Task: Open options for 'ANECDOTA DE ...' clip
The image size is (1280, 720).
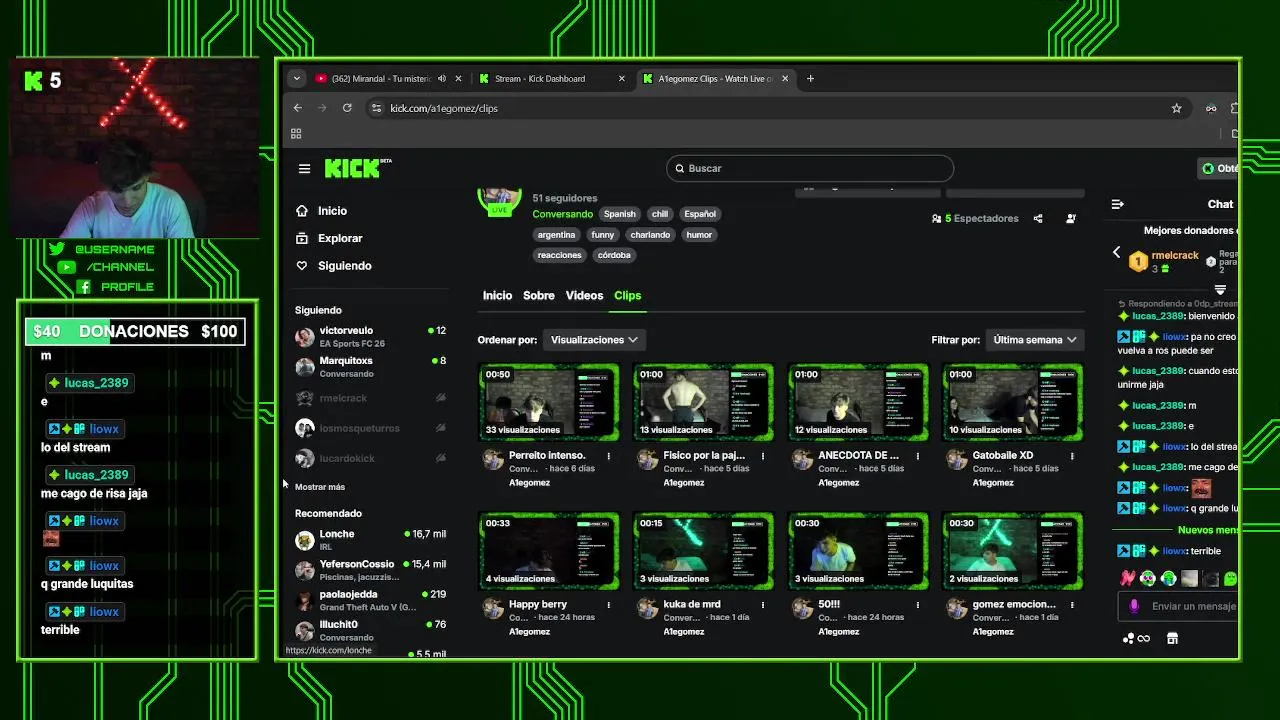Action: (x=917, y=456)
